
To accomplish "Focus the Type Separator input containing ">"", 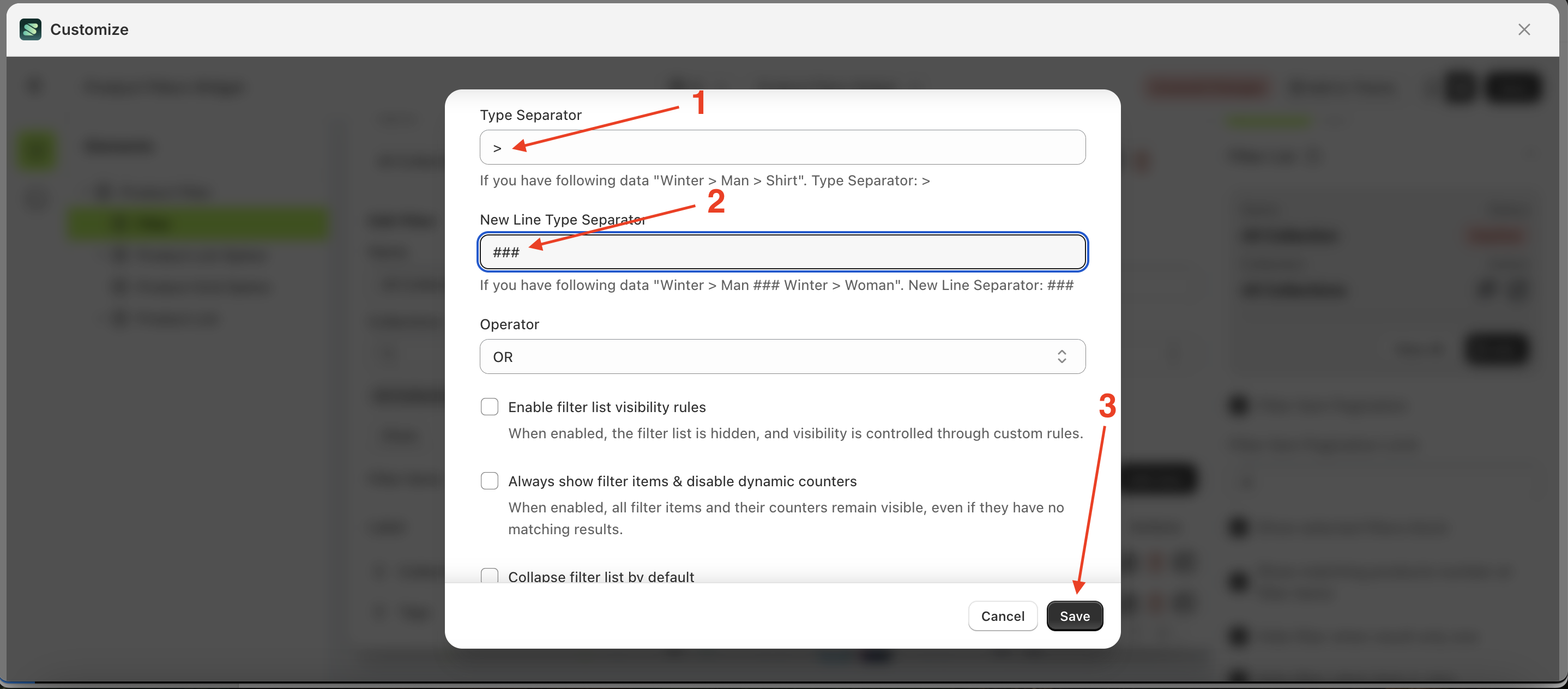I will click(782, 147).
